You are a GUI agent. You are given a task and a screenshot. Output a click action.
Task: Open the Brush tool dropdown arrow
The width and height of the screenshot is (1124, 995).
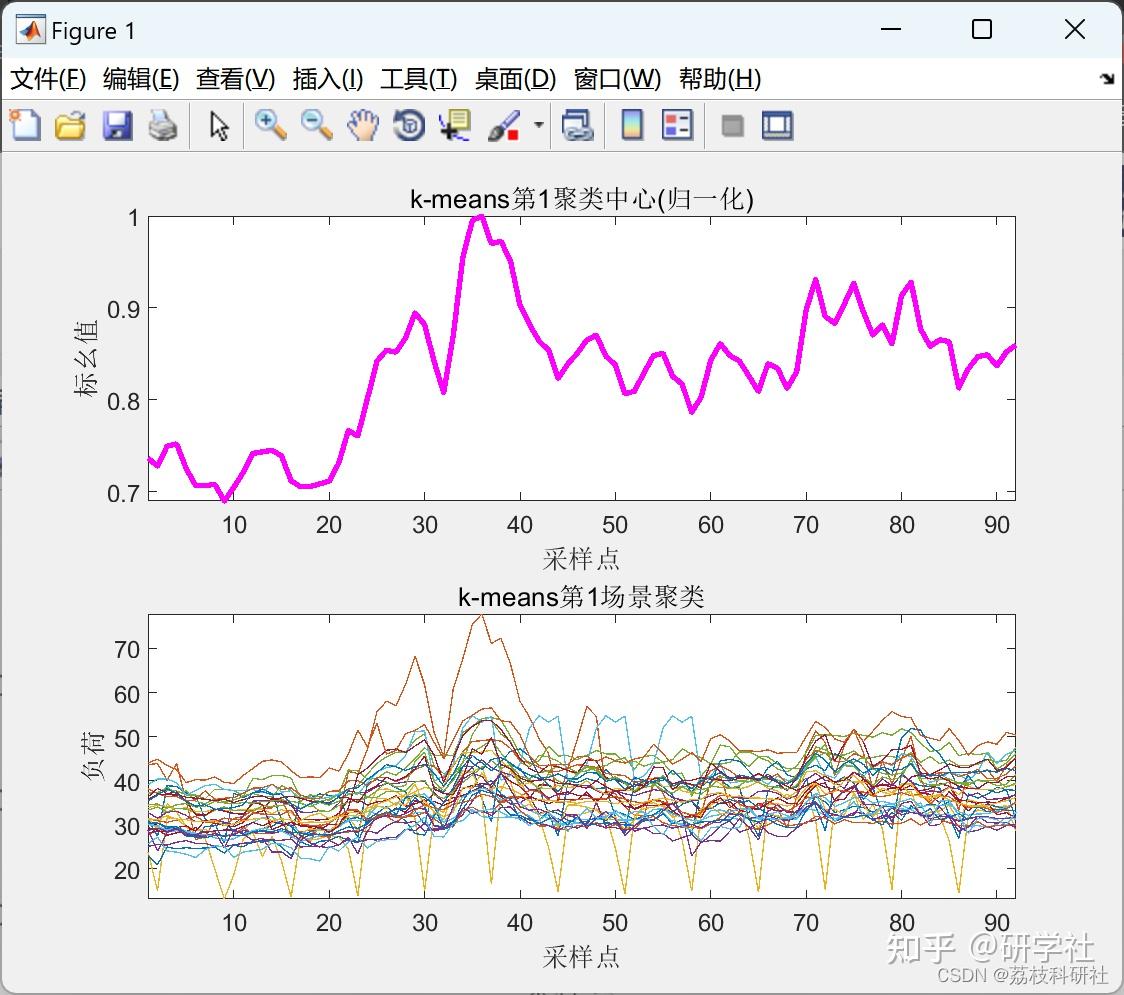click(537, 125)
